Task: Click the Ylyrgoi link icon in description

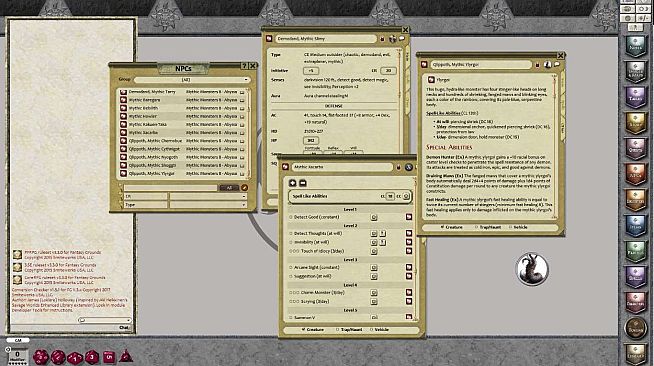Action: pos(431,79)
